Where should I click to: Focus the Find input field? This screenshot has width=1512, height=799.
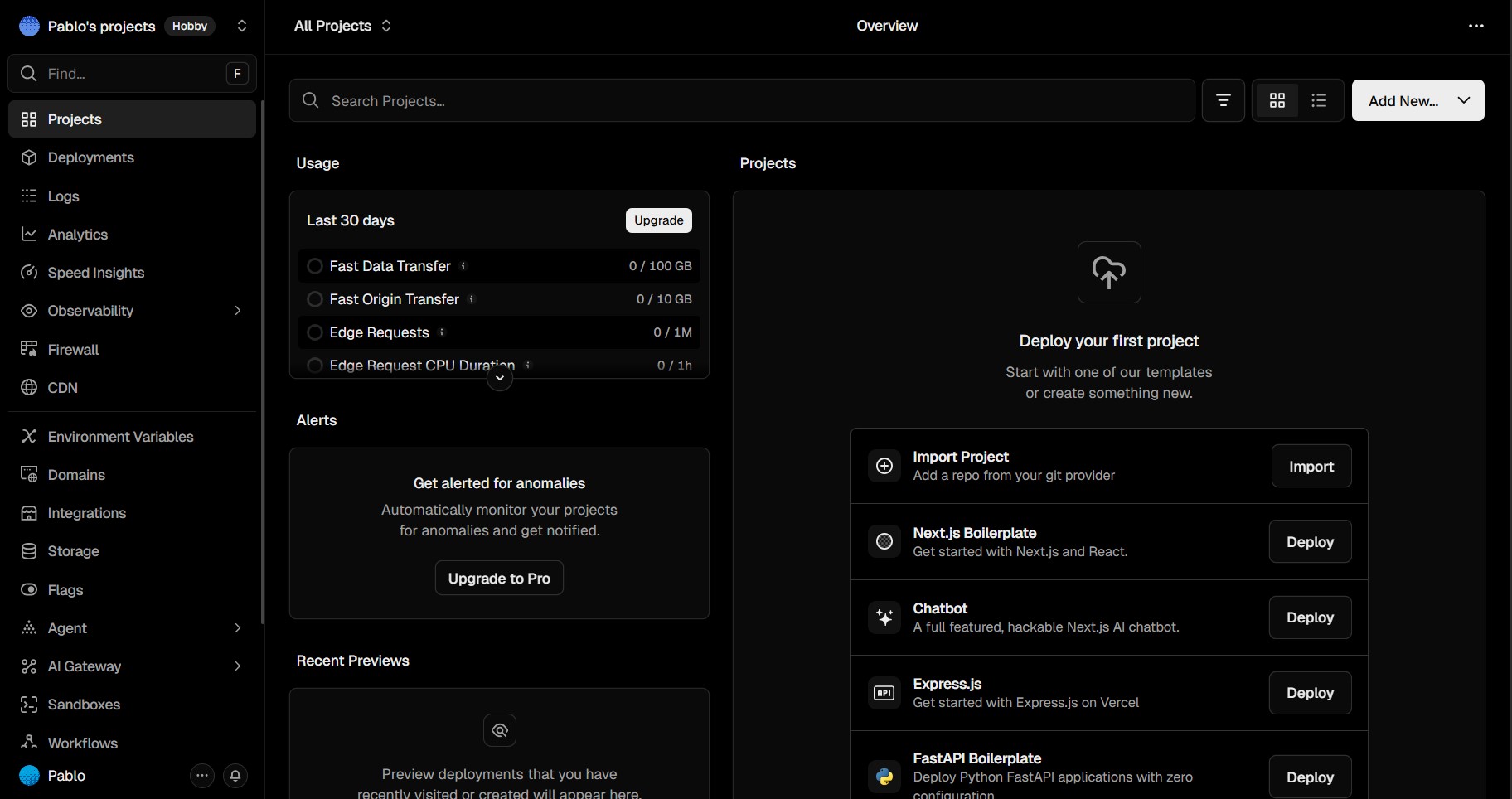133,74
